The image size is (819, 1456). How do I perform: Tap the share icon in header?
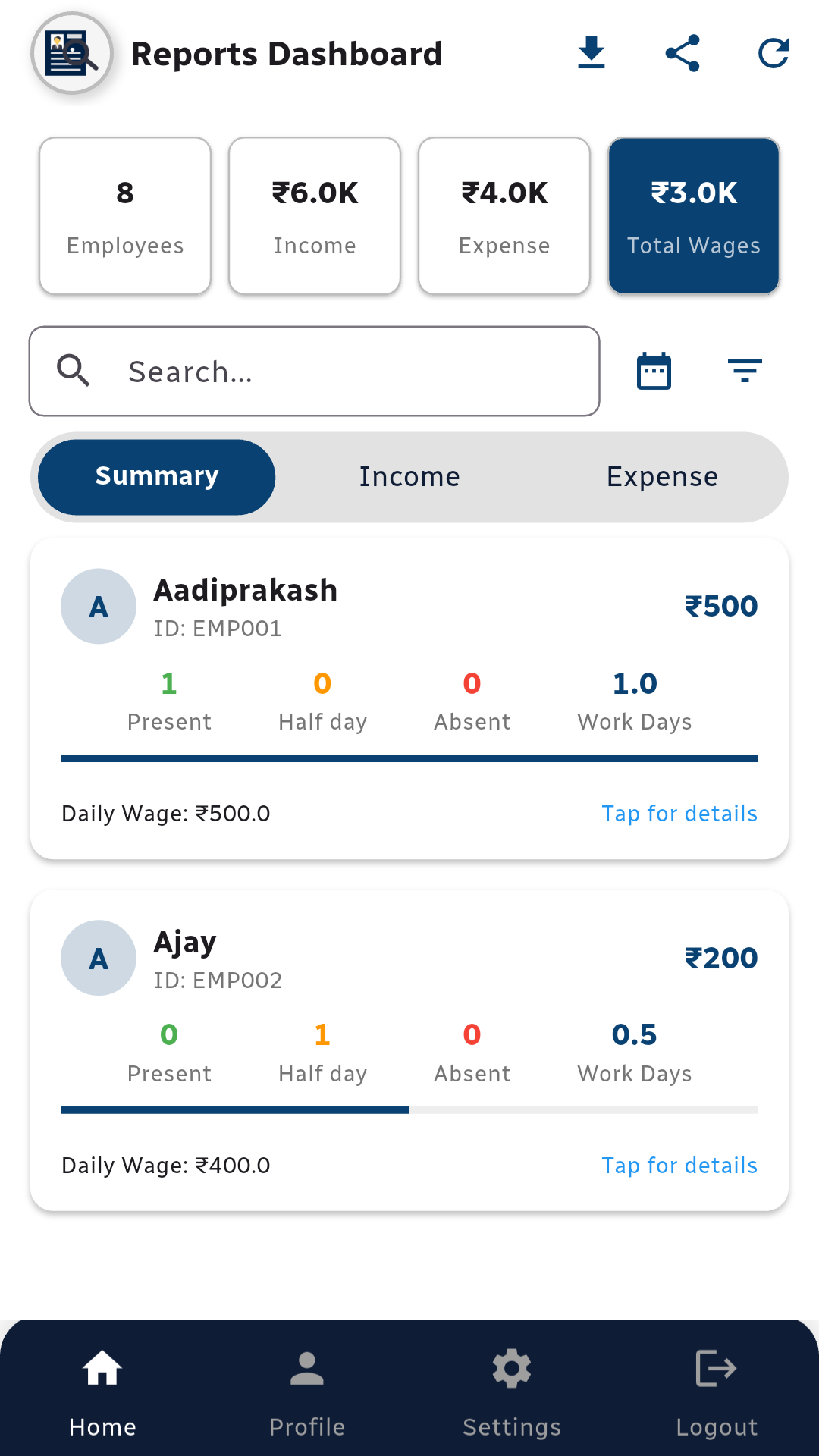tap(682, 53)
